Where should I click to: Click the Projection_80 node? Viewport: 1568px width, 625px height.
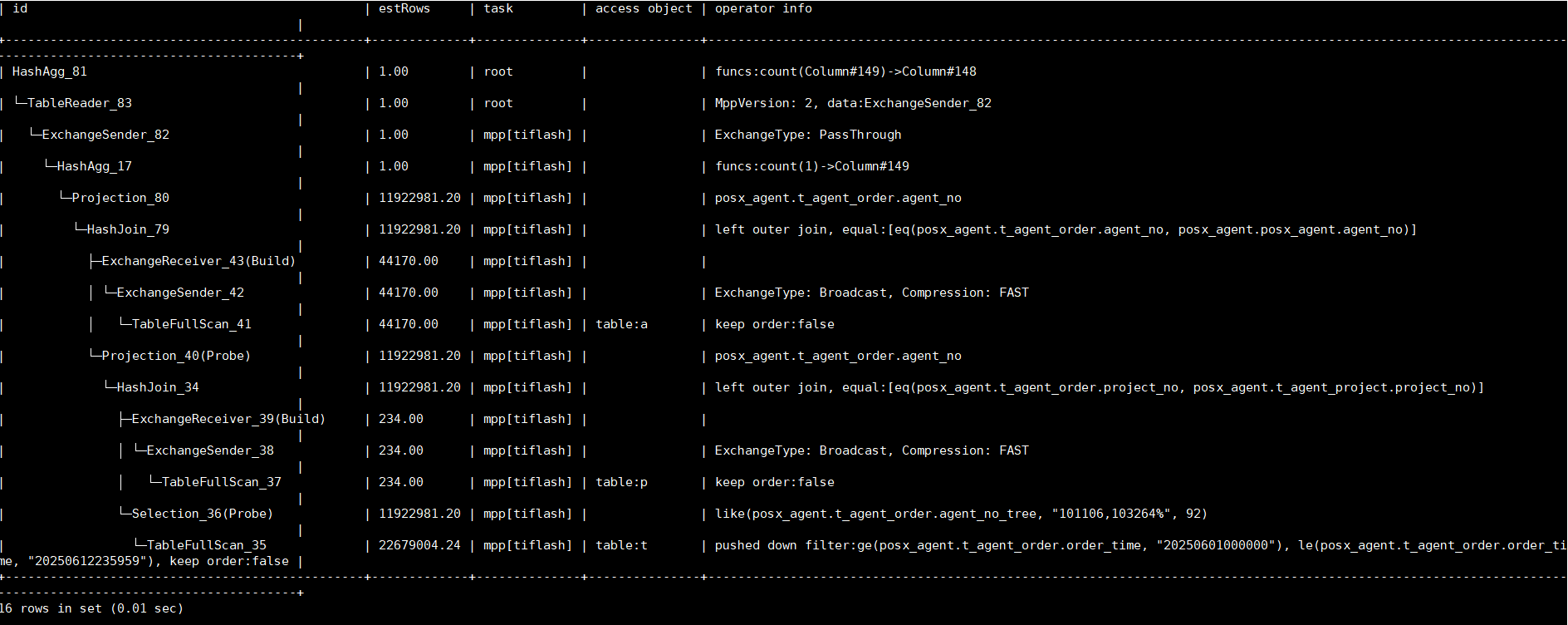(x=120, y=198)
